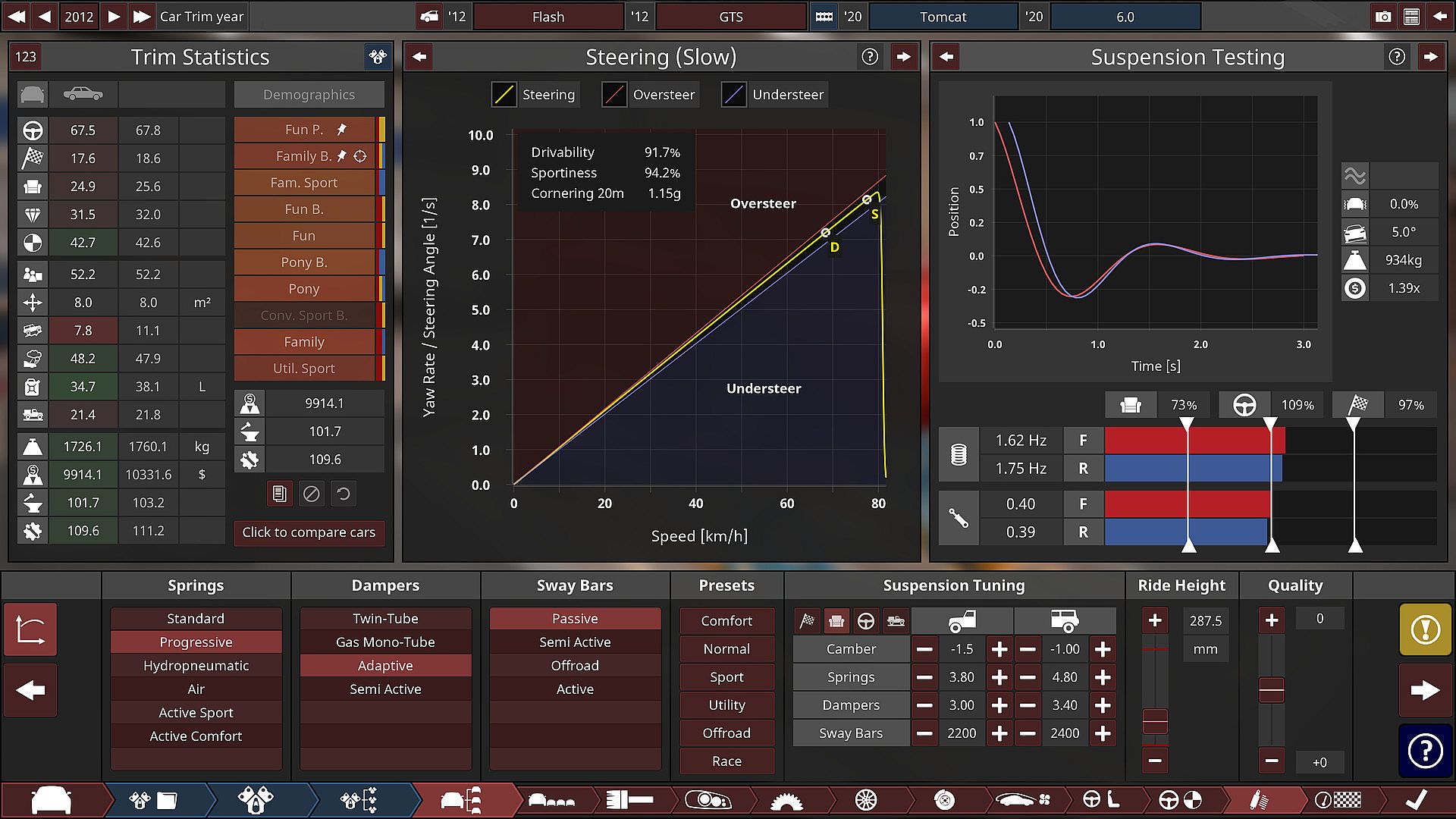1456x819 pixels.
Task: Click the reset undo icon under Demographics
Action: [344, 494]
